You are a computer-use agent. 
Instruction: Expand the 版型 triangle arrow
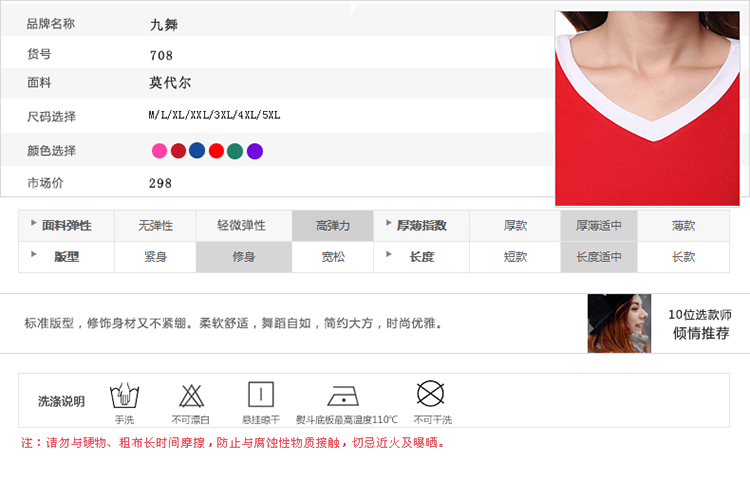point(33,254)
